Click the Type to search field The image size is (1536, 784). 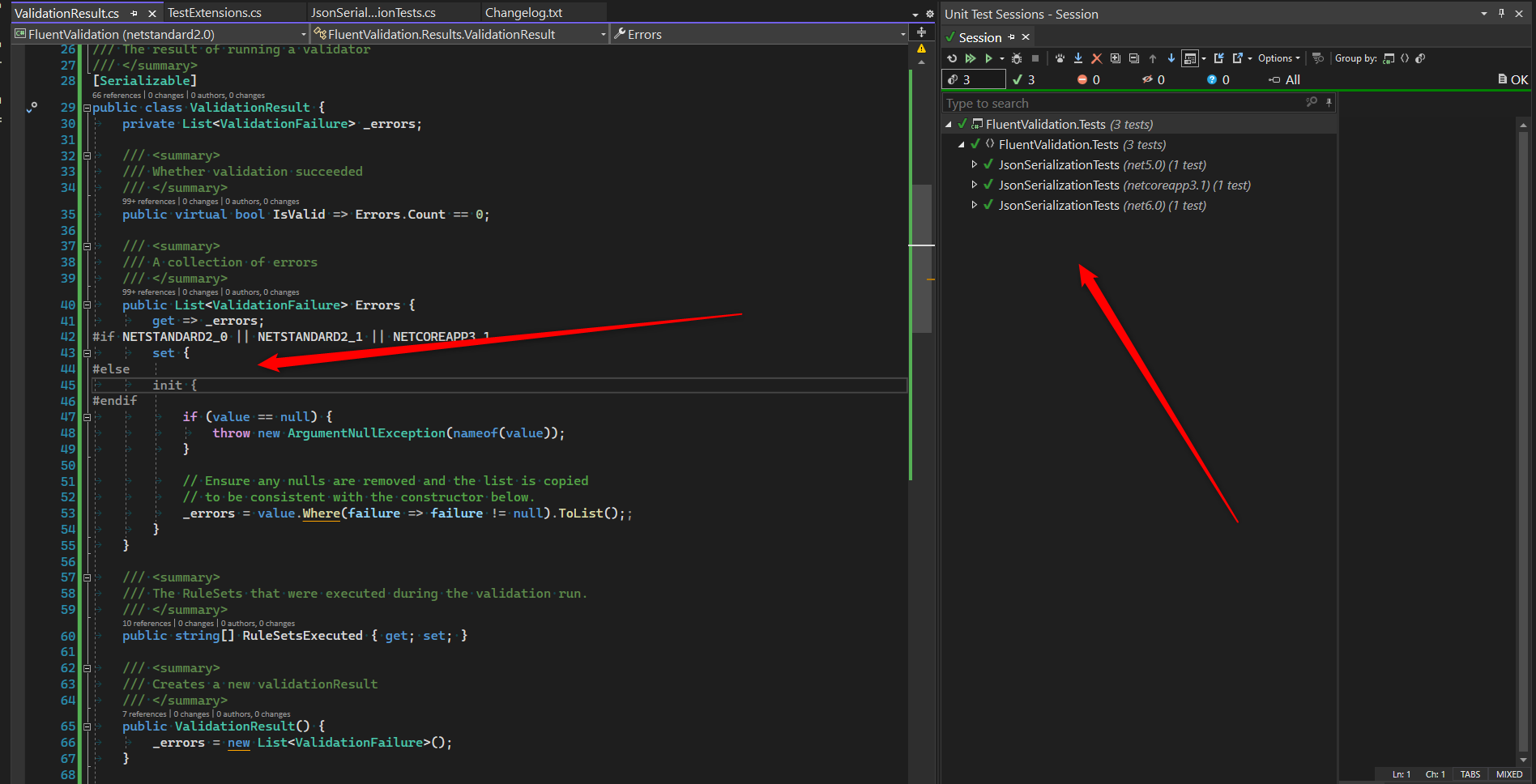pos(1094,103)
